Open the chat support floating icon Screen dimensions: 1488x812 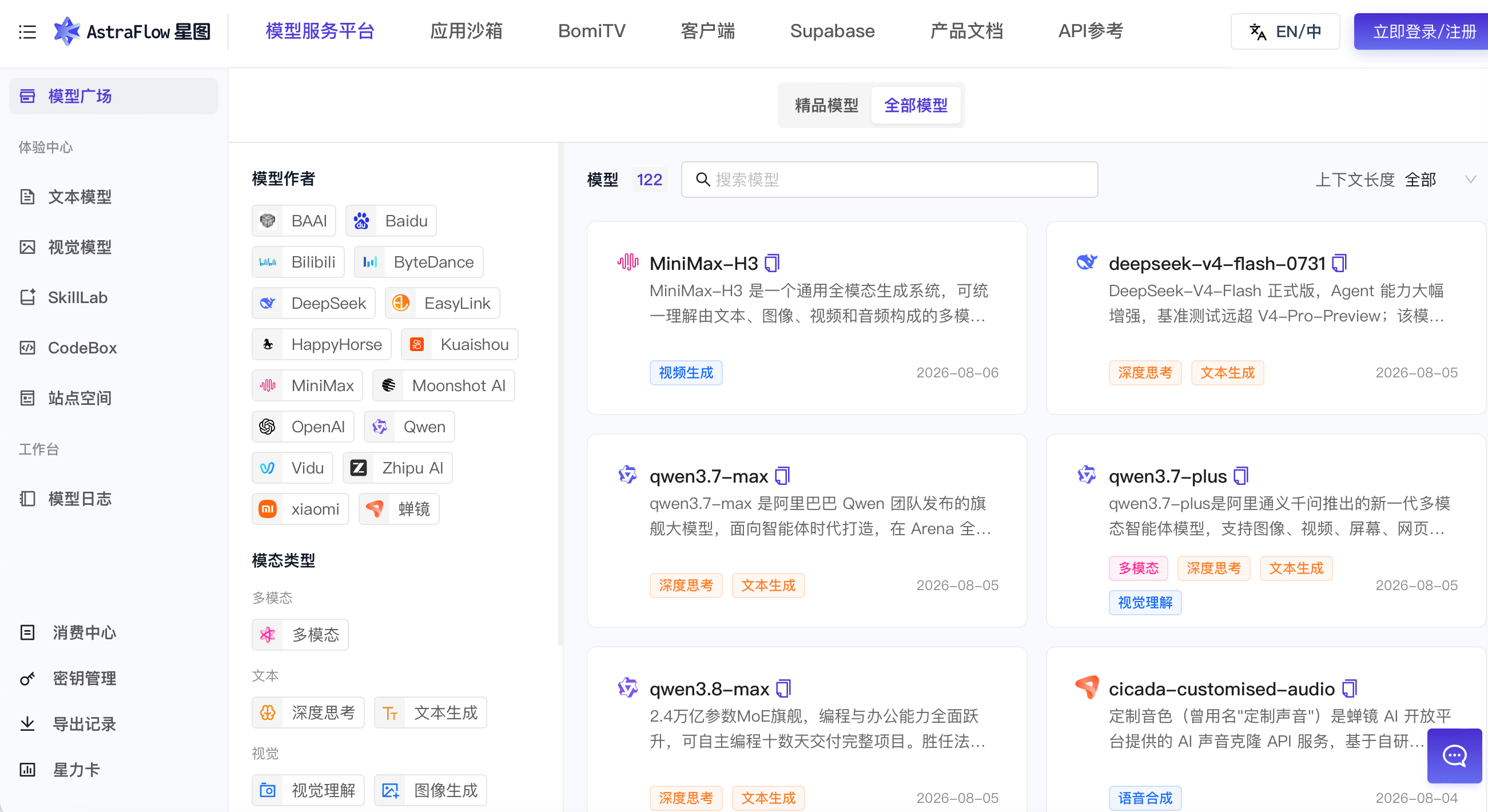(1454, 755)
